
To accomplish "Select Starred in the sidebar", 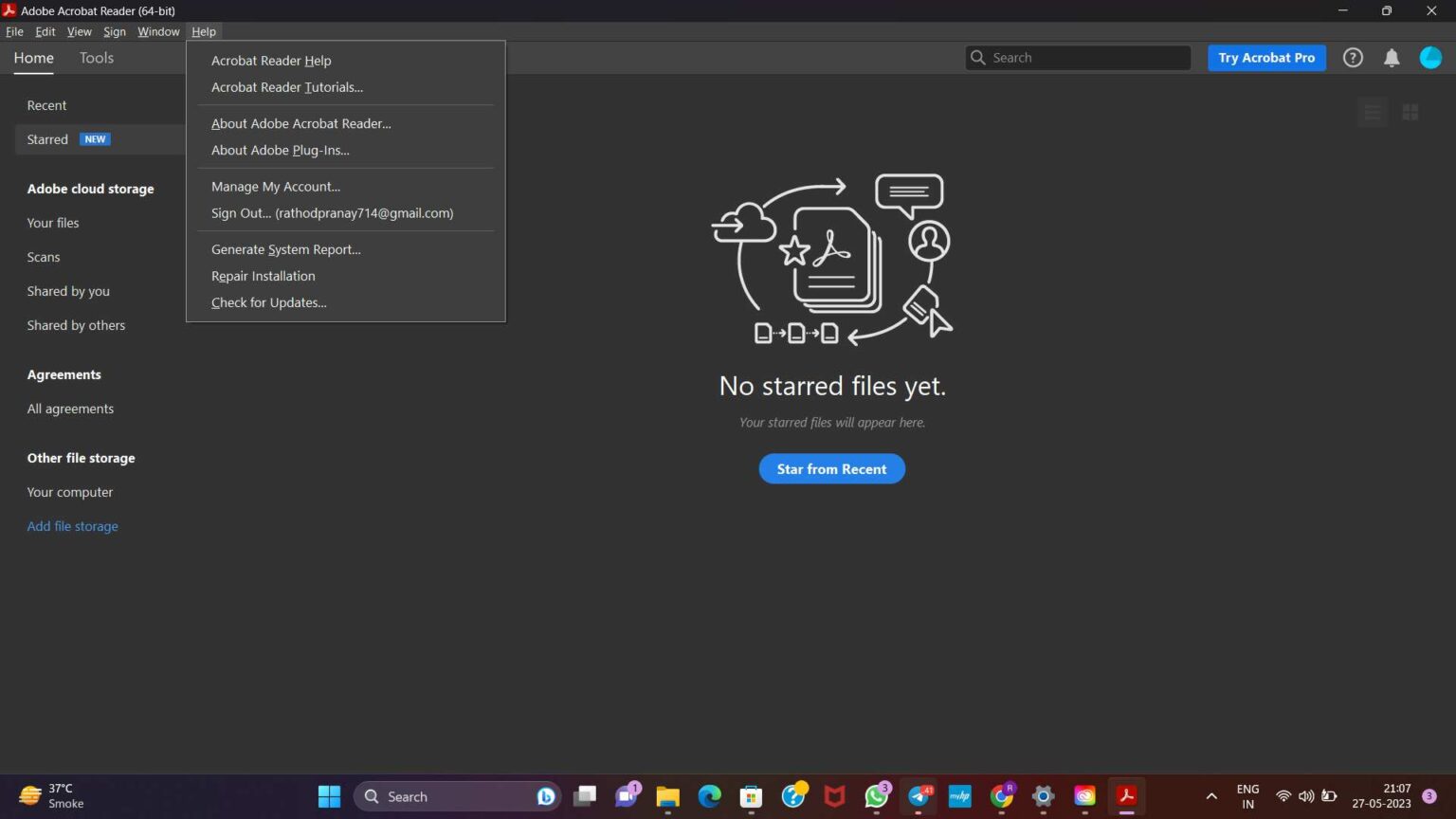I will pyautogui.click(x=100, y=139).
